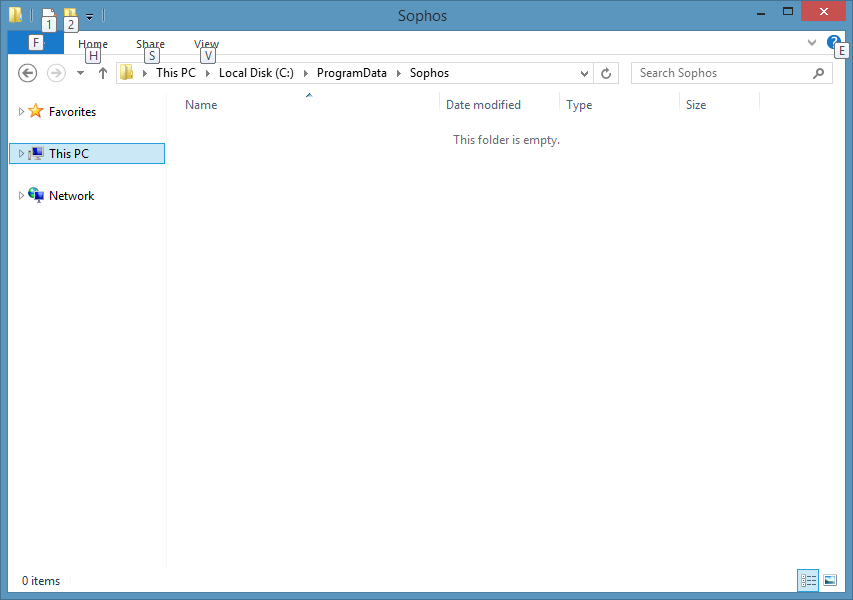The image size is (853, 600).
Task: Click the 'This folder is empty.' message
Action: pyautogui.click(x=506, y=140)
